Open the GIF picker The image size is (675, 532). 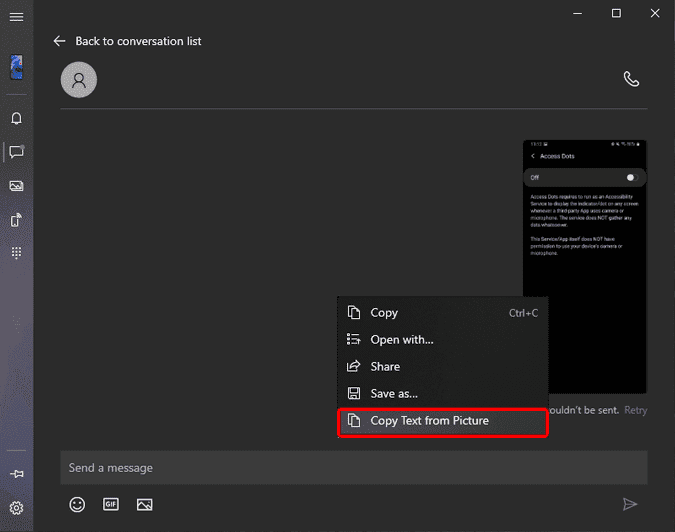pos(111,505)
